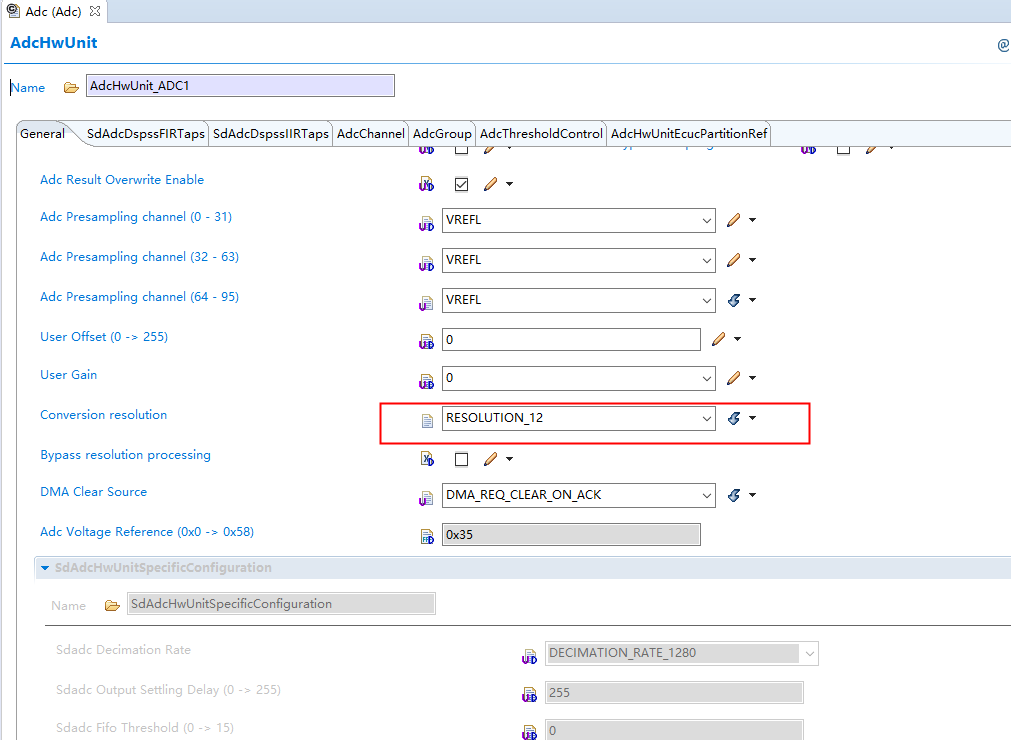Click the Bypass resolution processing label link
This screenshot has height=740, width=1011.
tap(125, 455)
